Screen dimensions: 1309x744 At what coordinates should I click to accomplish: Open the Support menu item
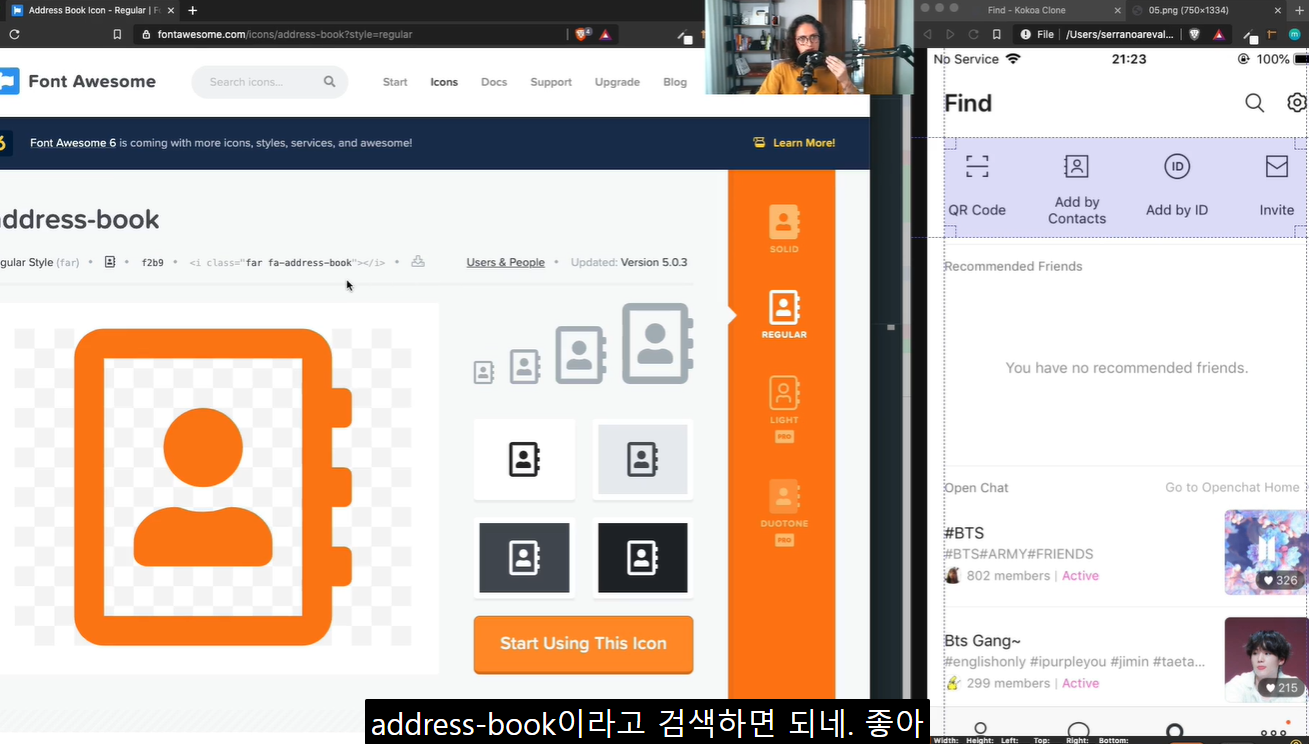(x=551, y=82)
